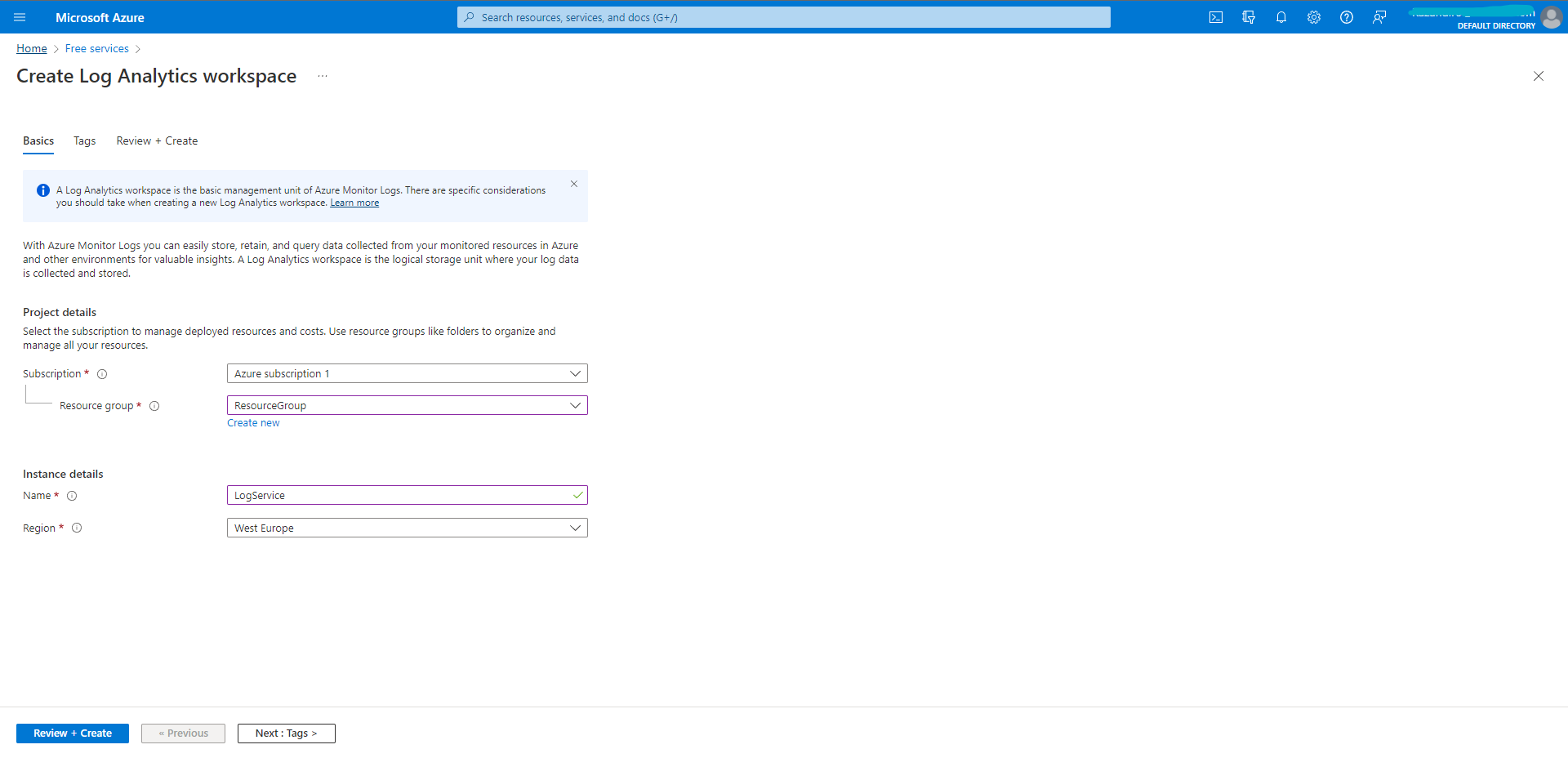
Task: Click the Learn more link
Action: click(354, 202)
